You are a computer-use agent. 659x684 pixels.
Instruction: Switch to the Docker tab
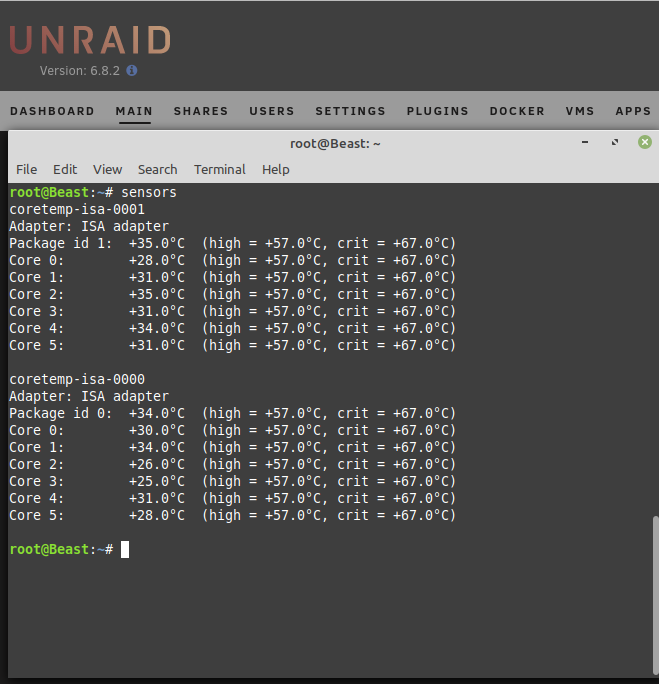point(517,111)
